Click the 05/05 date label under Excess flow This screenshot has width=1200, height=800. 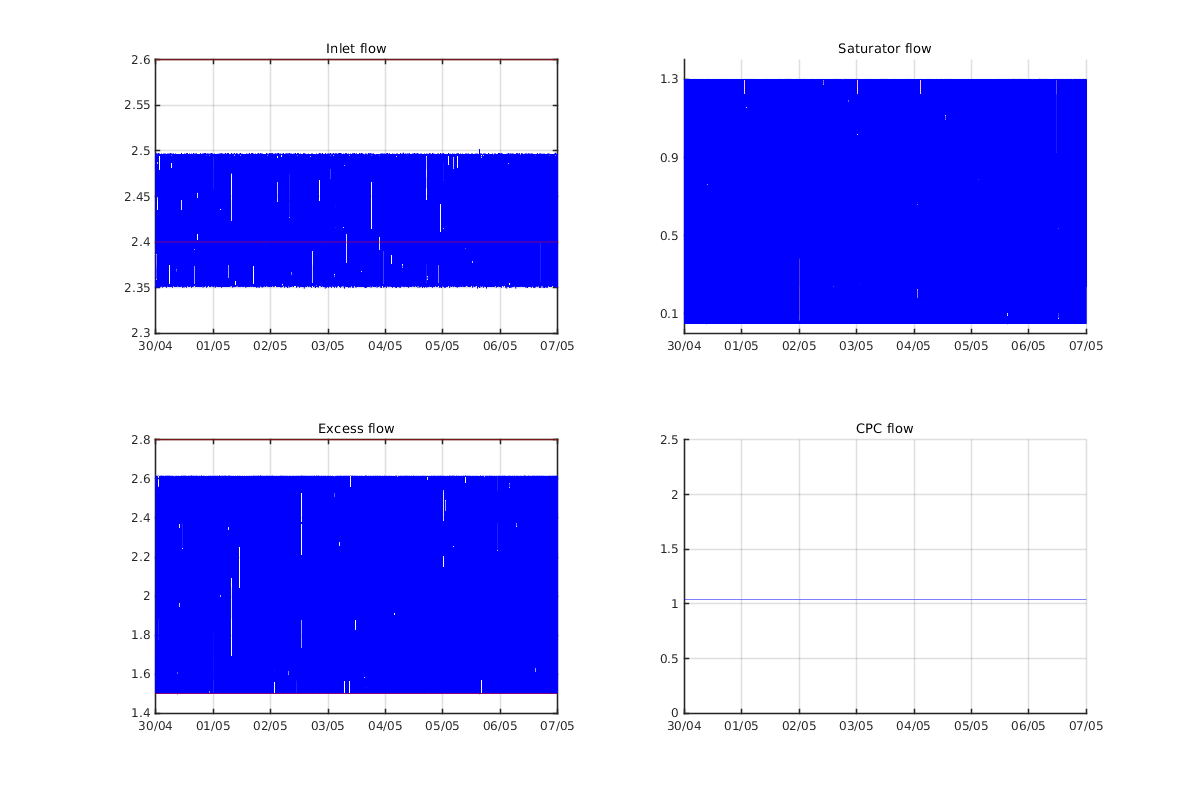(443, 726)
